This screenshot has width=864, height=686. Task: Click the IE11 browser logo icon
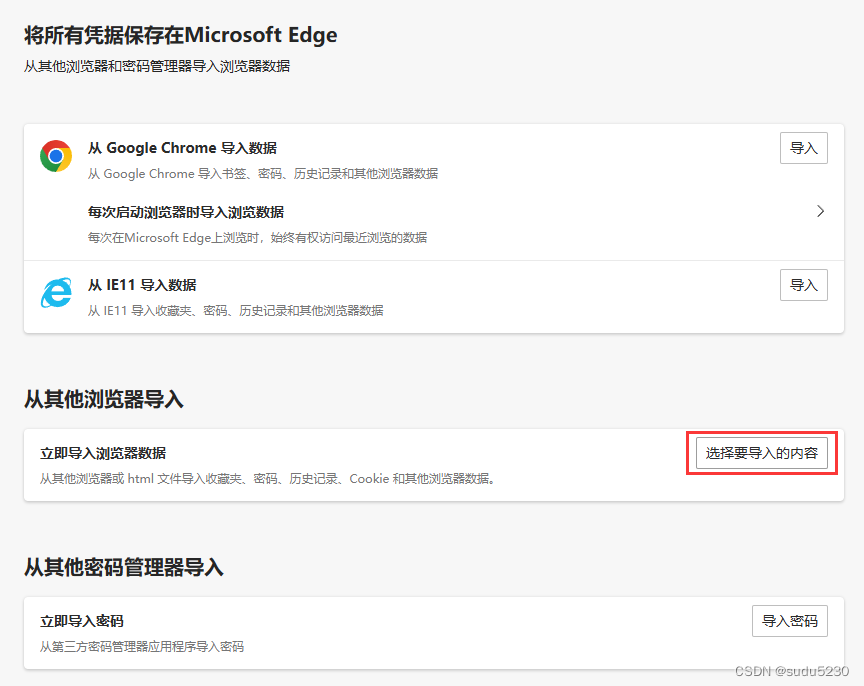click(56, 293)
